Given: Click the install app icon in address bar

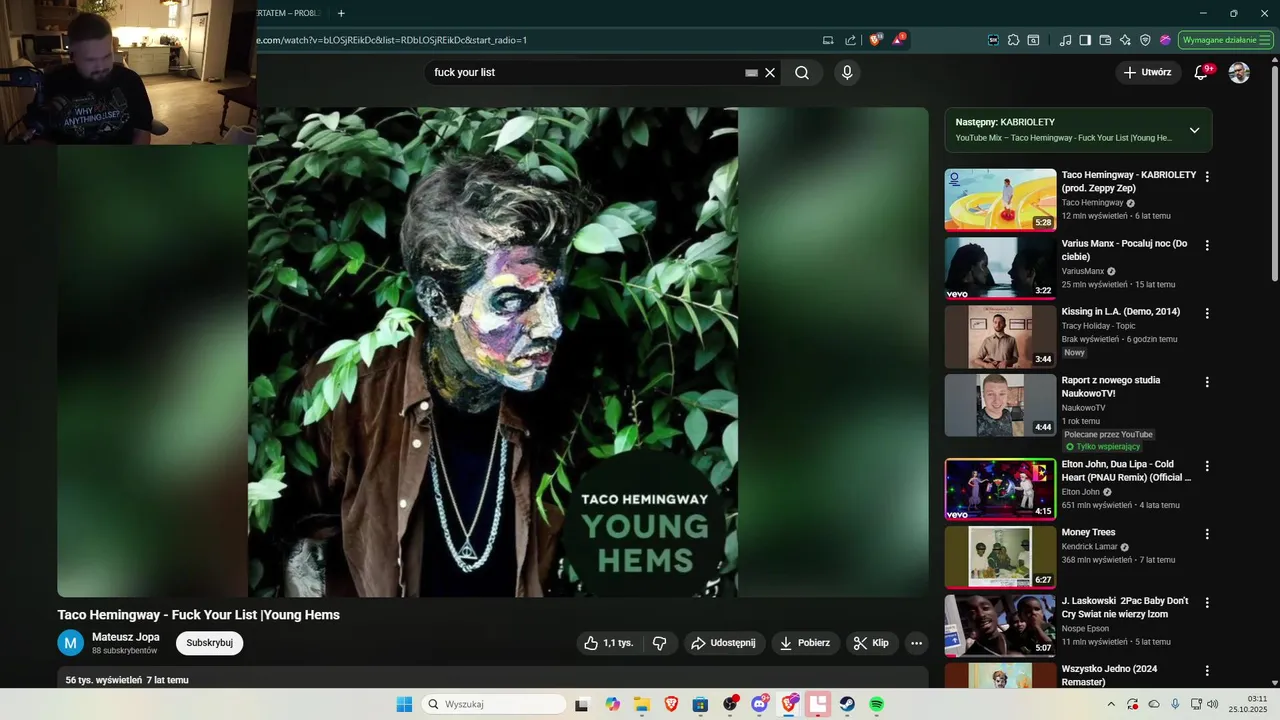Looking at the screenshot, I should (828, 40).
